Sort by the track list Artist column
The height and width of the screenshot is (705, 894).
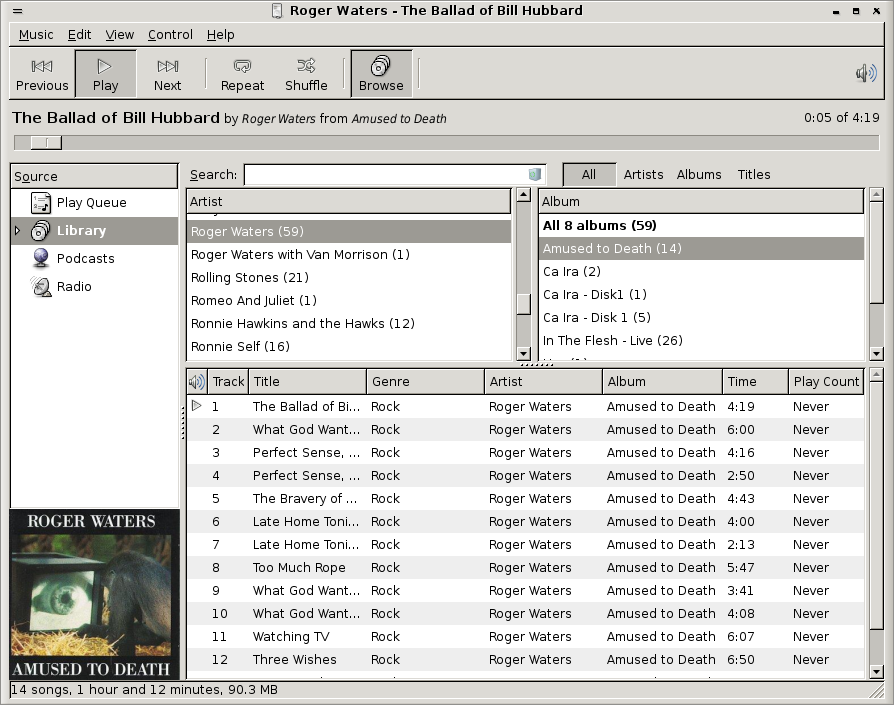pyautogui.click(x=543, y=381)
